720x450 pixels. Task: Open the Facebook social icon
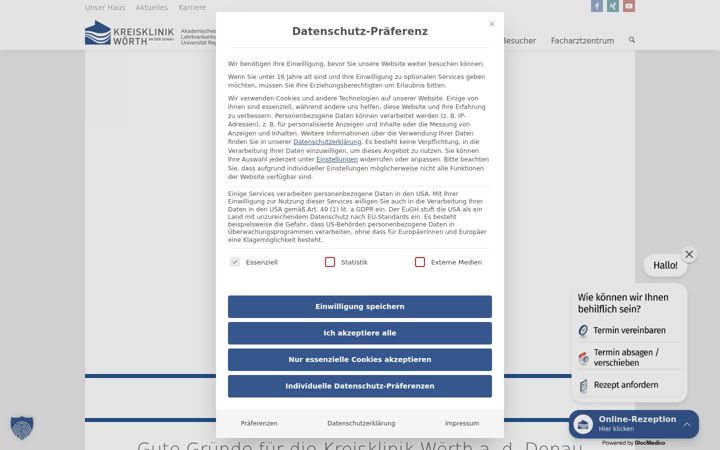(596, 6)
